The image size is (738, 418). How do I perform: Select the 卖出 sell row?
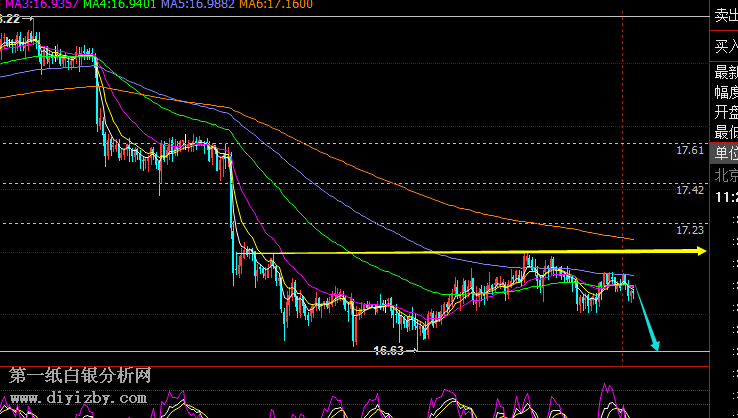(725, 15)
